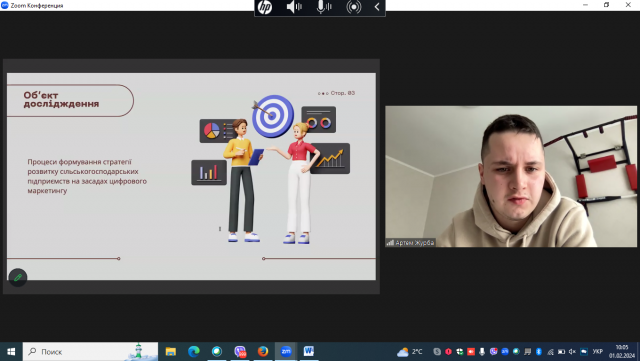Open Microsoft Word from the taskbar
Viewport: 640px width, 361px height.
coord(309,351)
